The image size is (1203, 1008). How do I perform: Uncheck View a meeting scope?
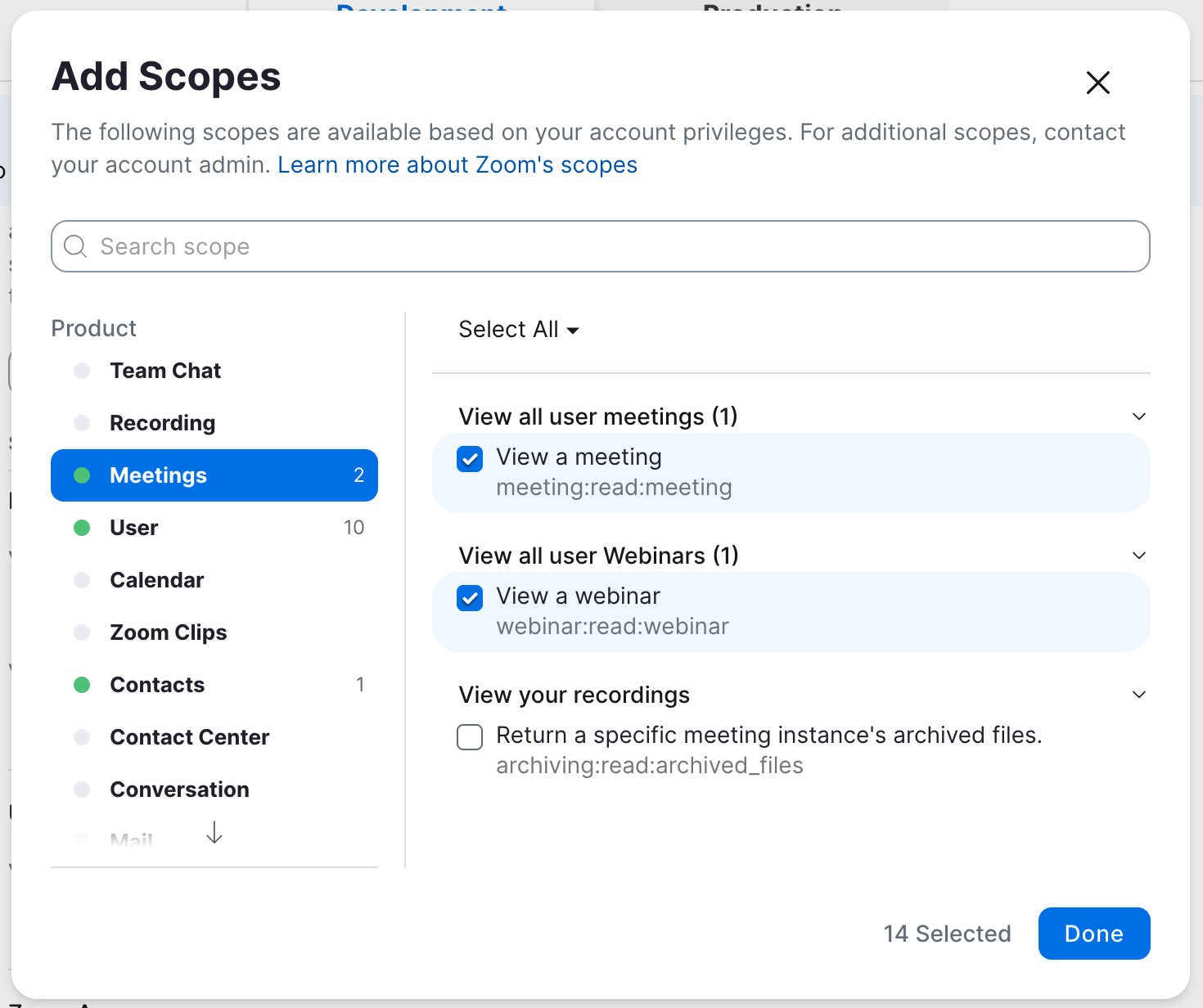click(x=470, y=459)
